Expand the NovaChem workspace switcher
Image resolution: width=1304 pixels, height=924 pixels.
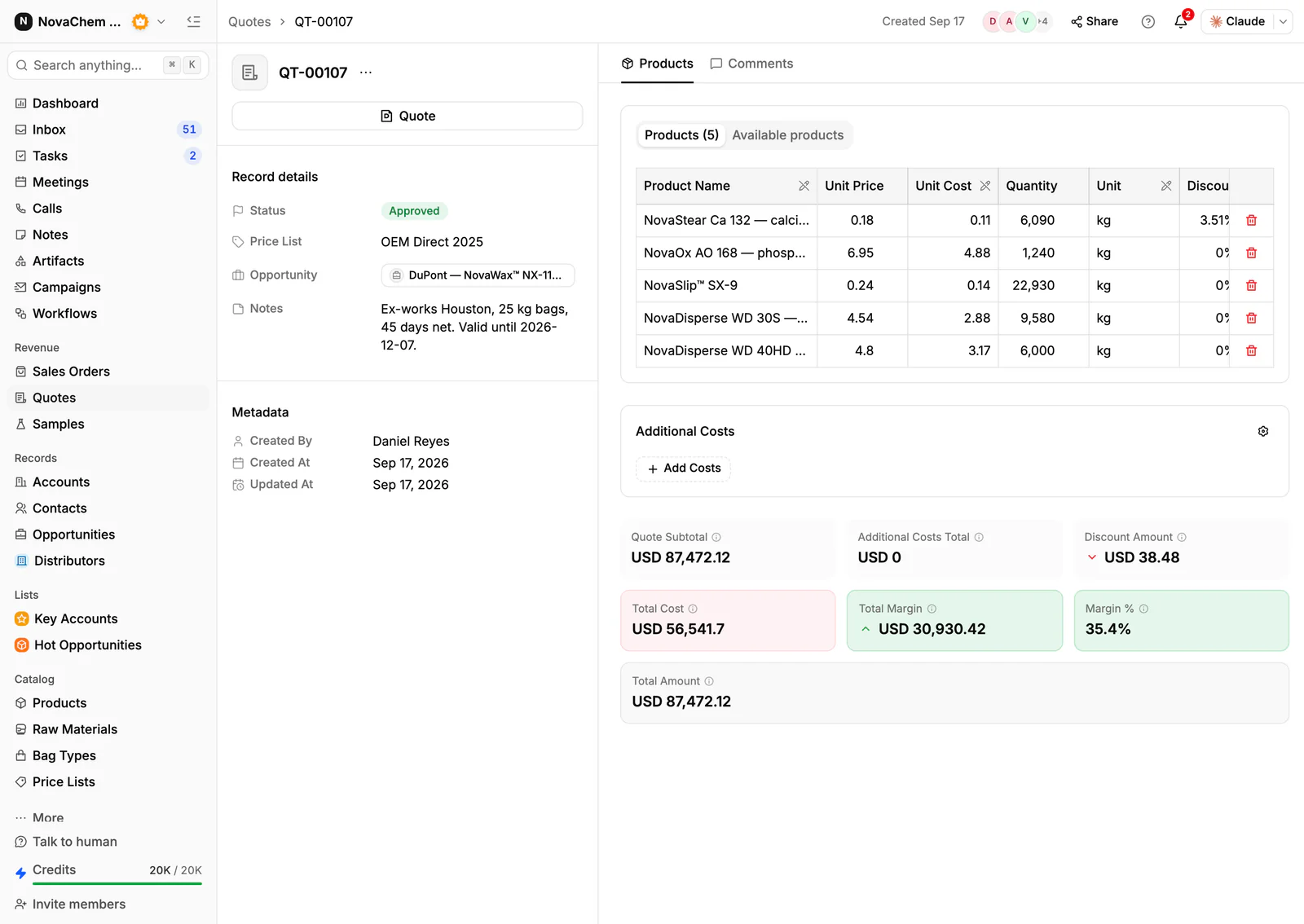(x=161, y=22)
